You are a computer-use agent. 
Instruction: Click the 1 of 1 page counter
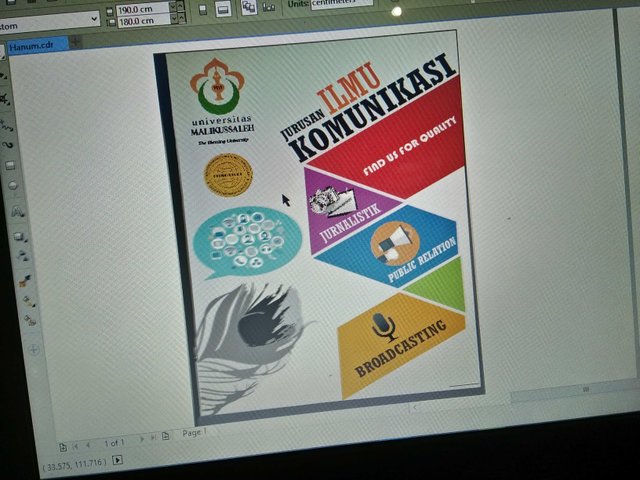pyautogui.click(x=114, y=443)
